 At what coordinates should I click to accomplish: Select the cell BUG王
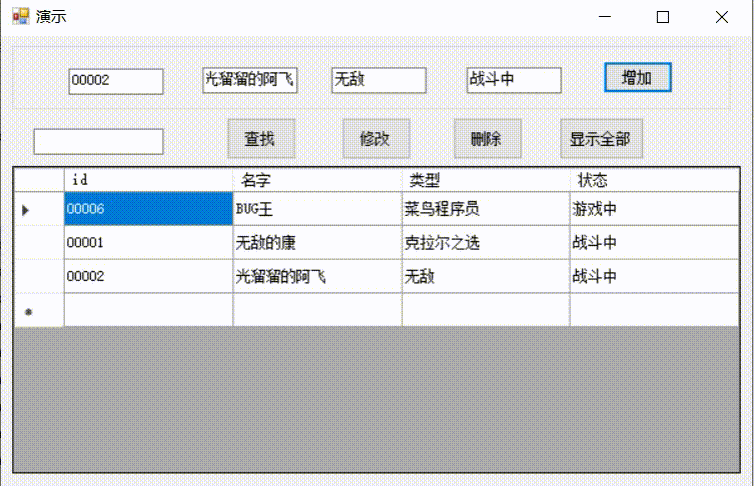[x=317, y=209]
